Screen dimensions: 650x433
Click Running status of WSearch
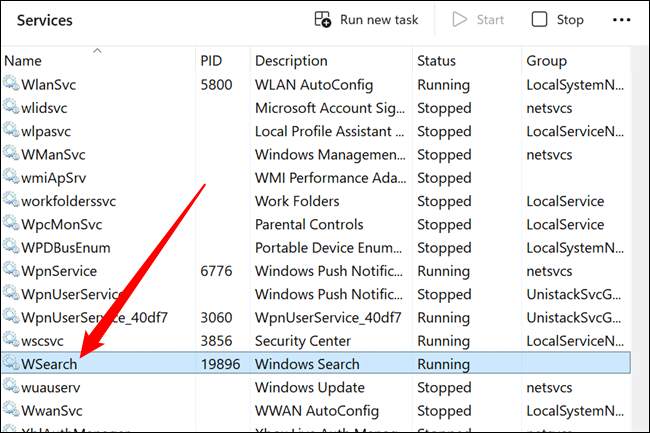click(x=444, y=364)
